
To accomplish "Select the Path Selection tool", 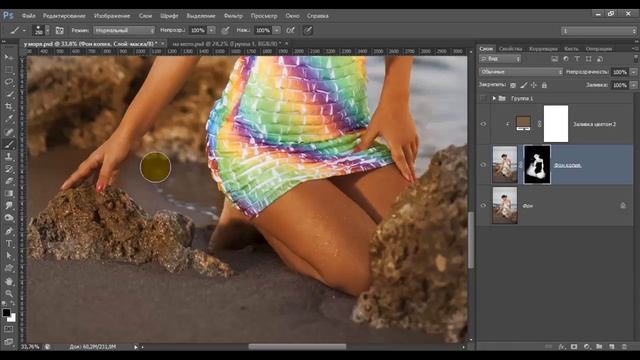I will [9, 256].
